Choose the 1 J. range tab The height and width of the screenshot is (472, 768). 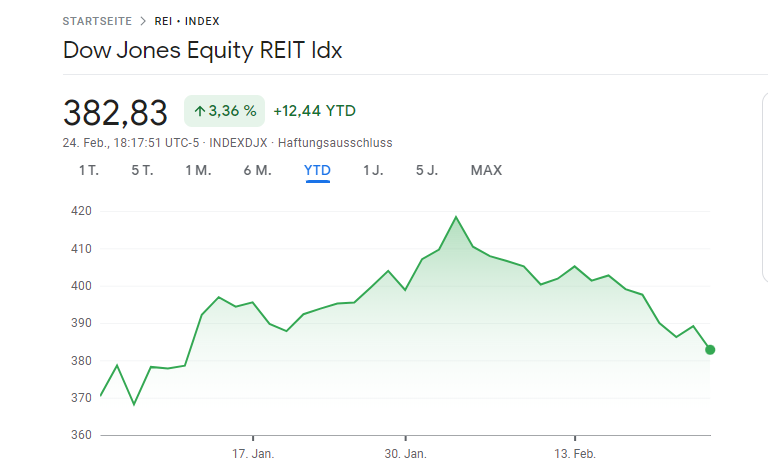373,170
